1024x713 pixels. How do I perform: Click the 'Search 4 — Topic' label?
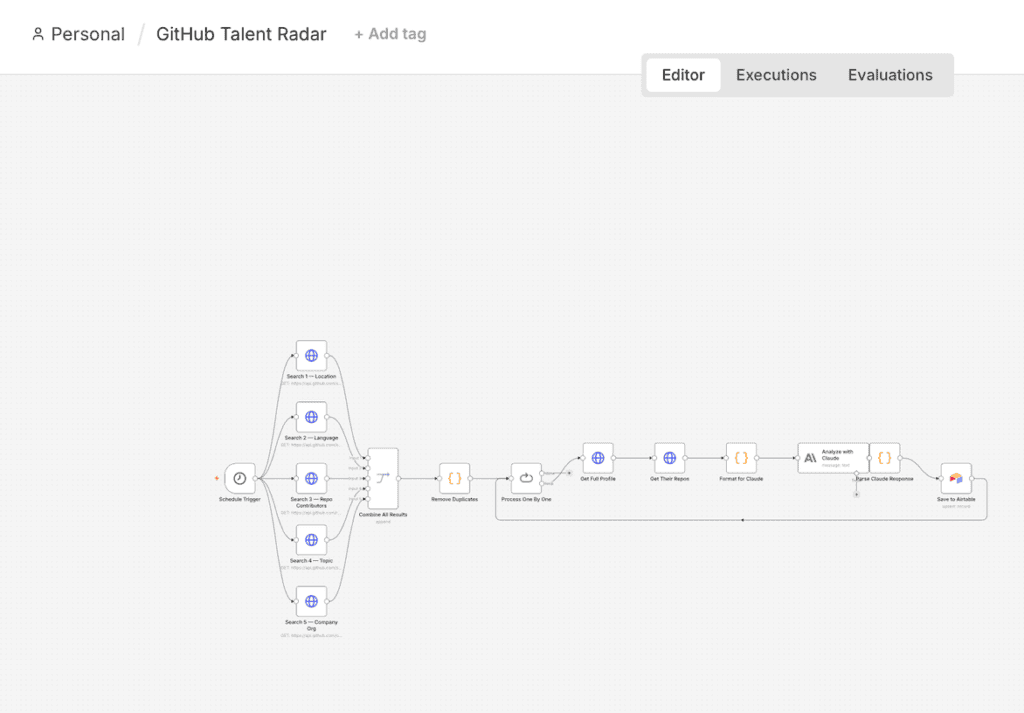[312, 561]
